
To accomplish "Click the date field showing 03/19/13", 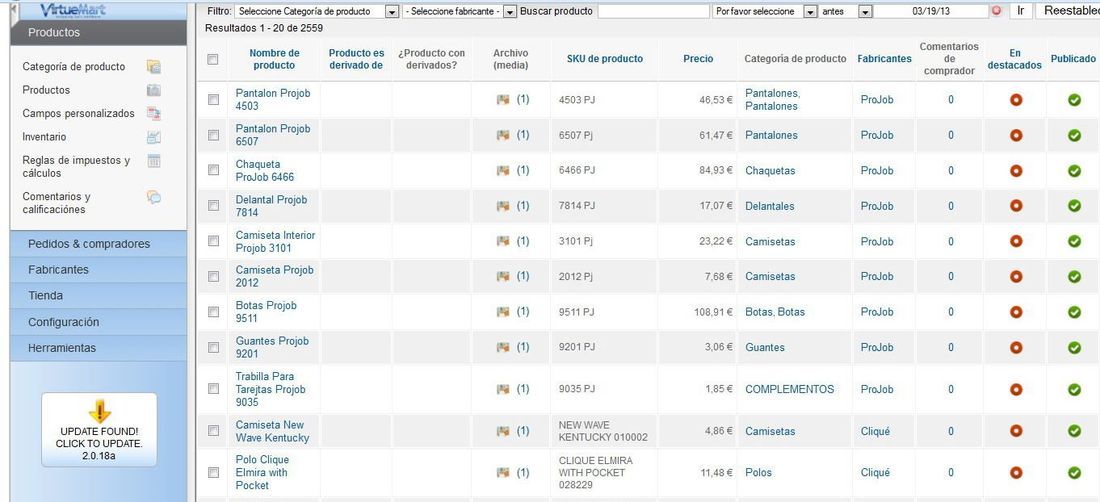I will [931, 11].
